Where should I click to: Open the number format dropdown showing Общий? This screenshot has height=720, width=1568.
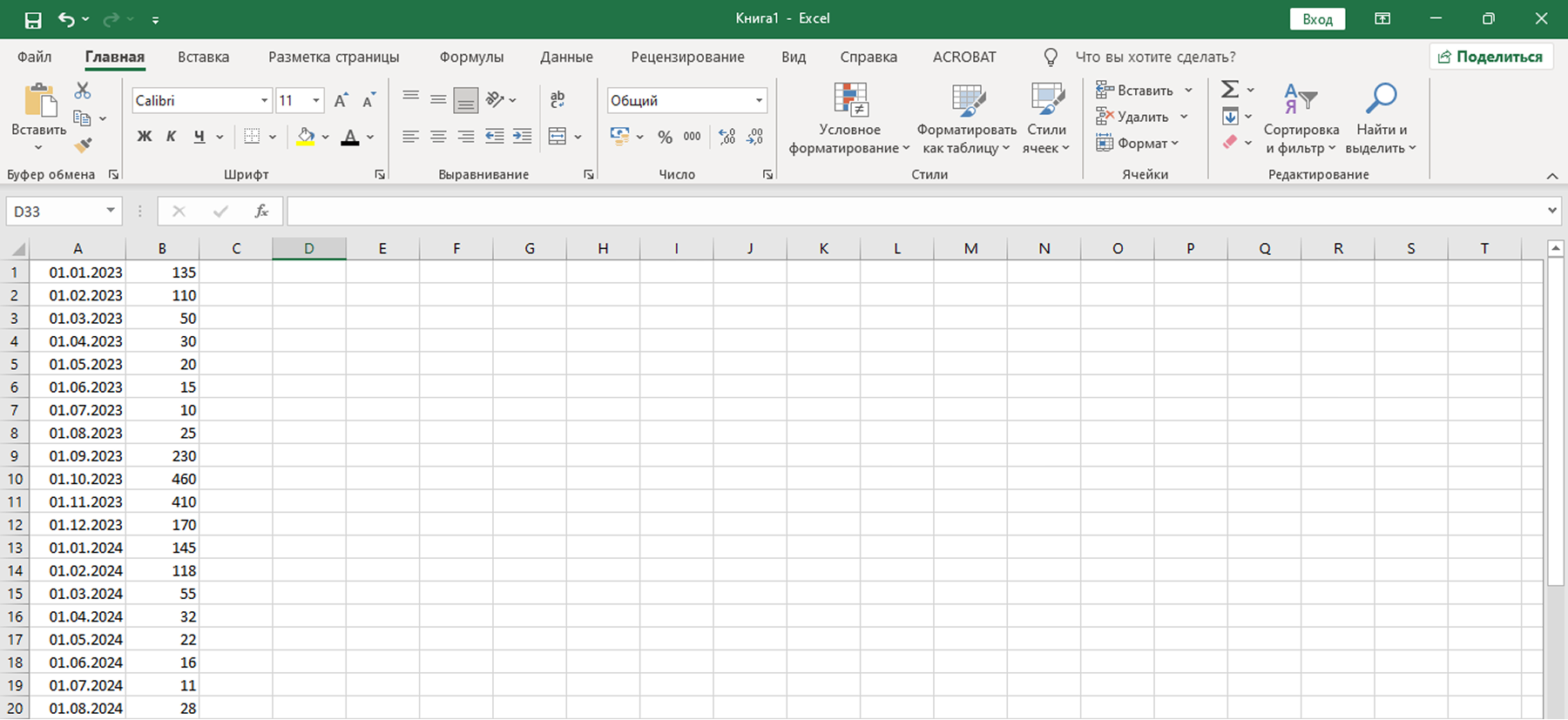click(759, 101)
